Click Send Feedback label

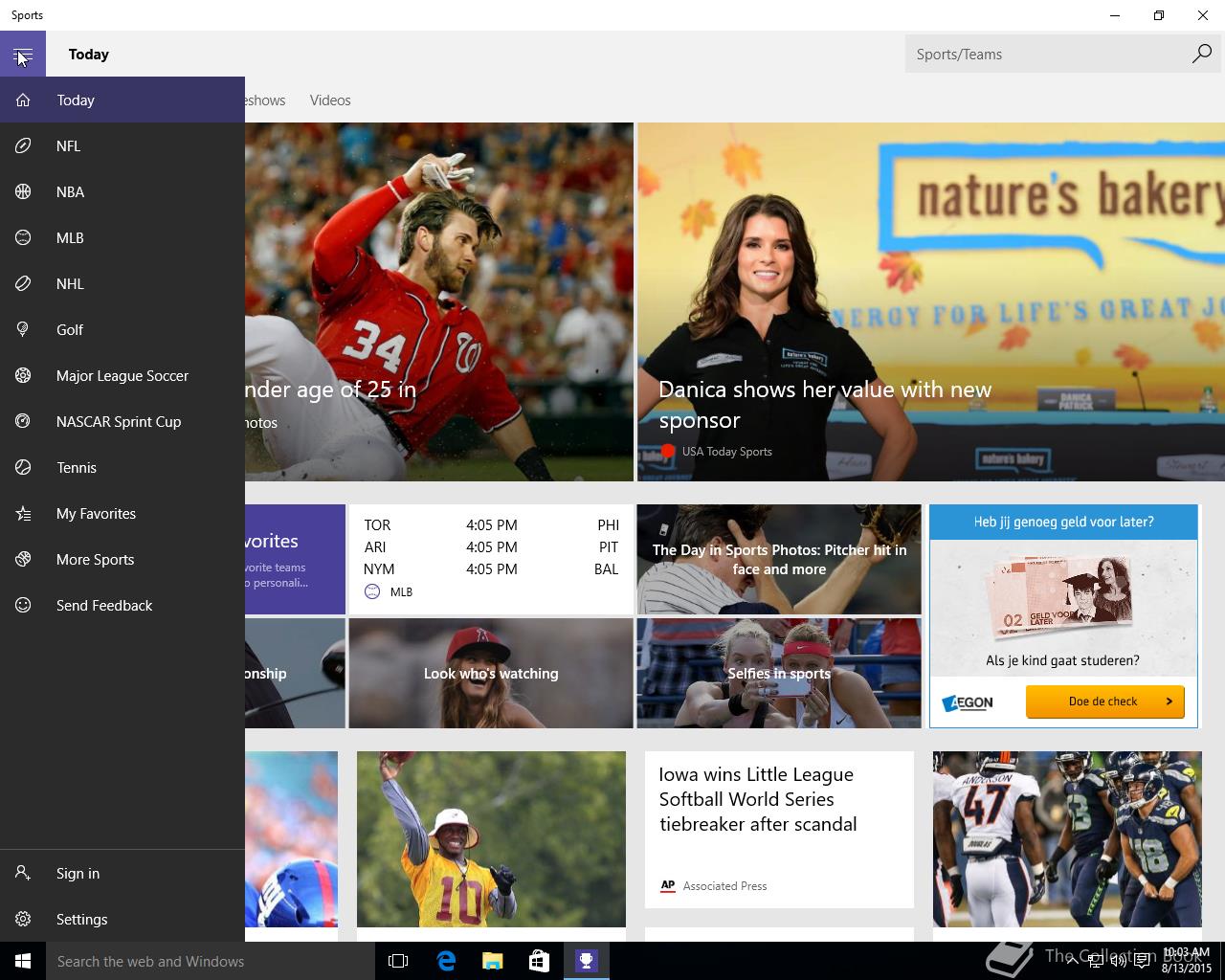(104, 605)
